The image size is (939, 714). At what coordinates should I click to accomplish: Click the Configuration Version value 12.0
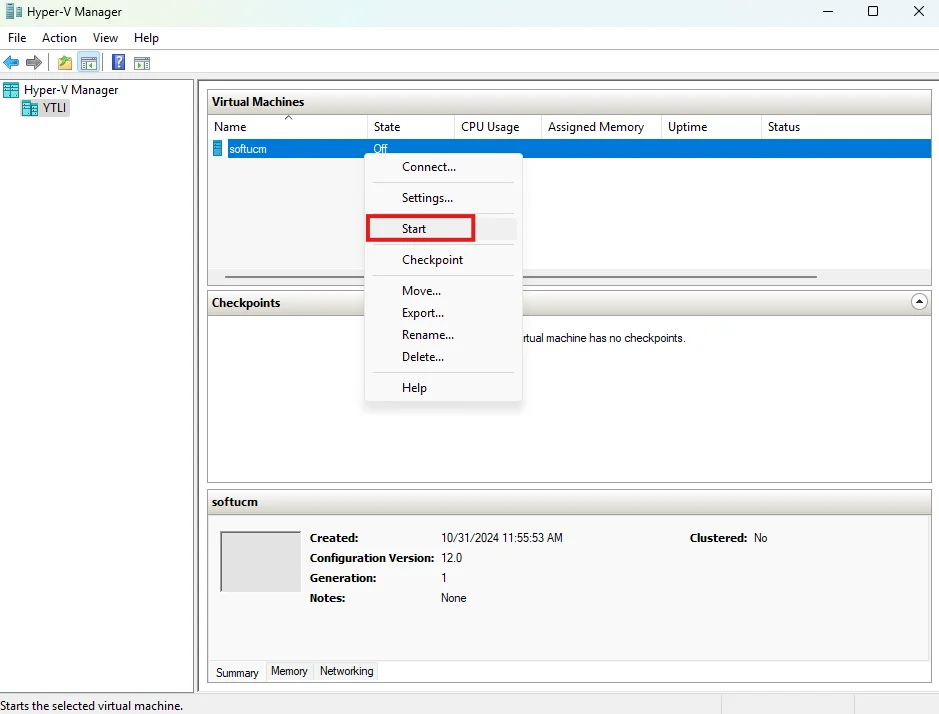452,558
